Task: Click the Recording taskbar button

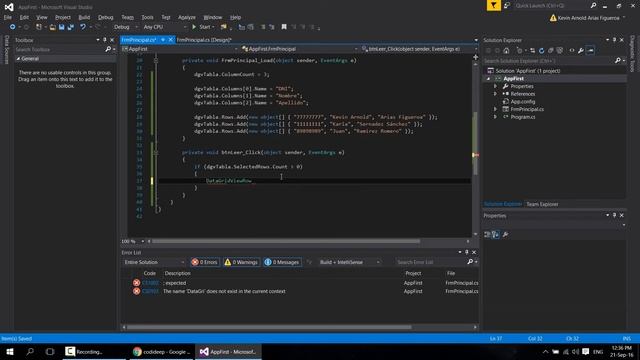Action: pos(93,351)
